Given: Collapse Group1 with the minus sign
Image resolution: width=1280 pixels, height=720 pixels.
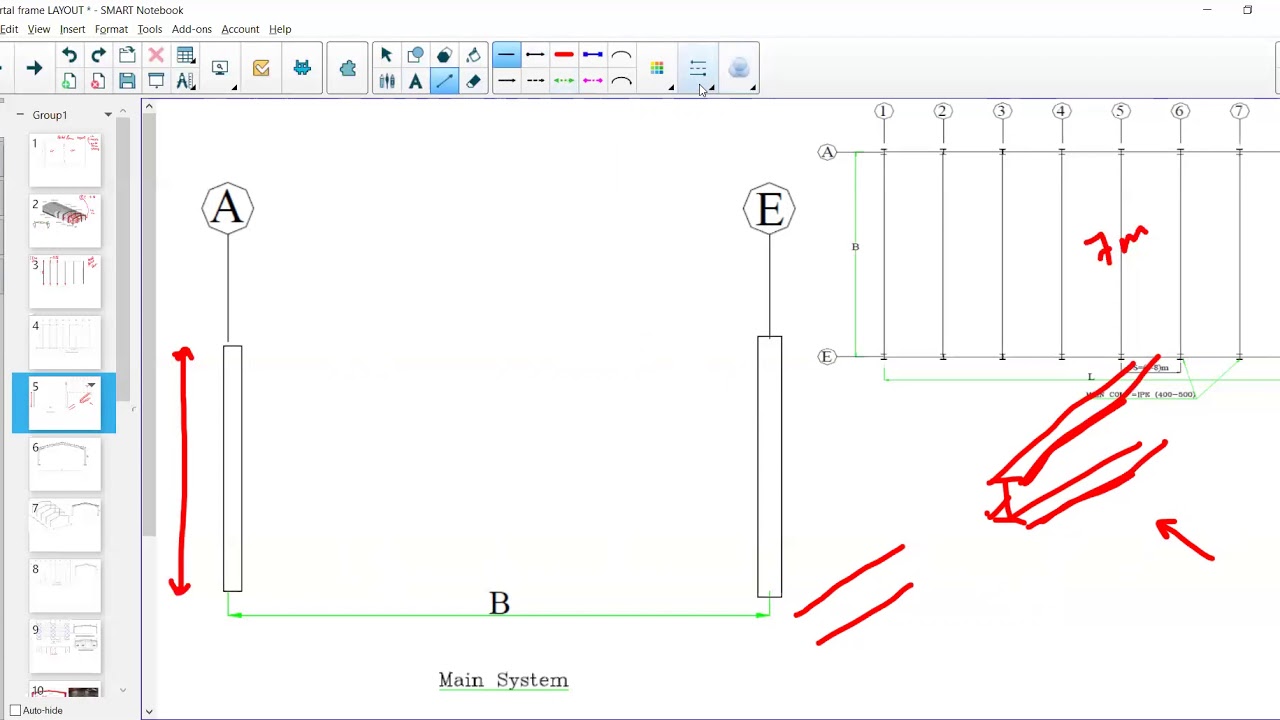Looking at the screenshot, I should [20, 115].
